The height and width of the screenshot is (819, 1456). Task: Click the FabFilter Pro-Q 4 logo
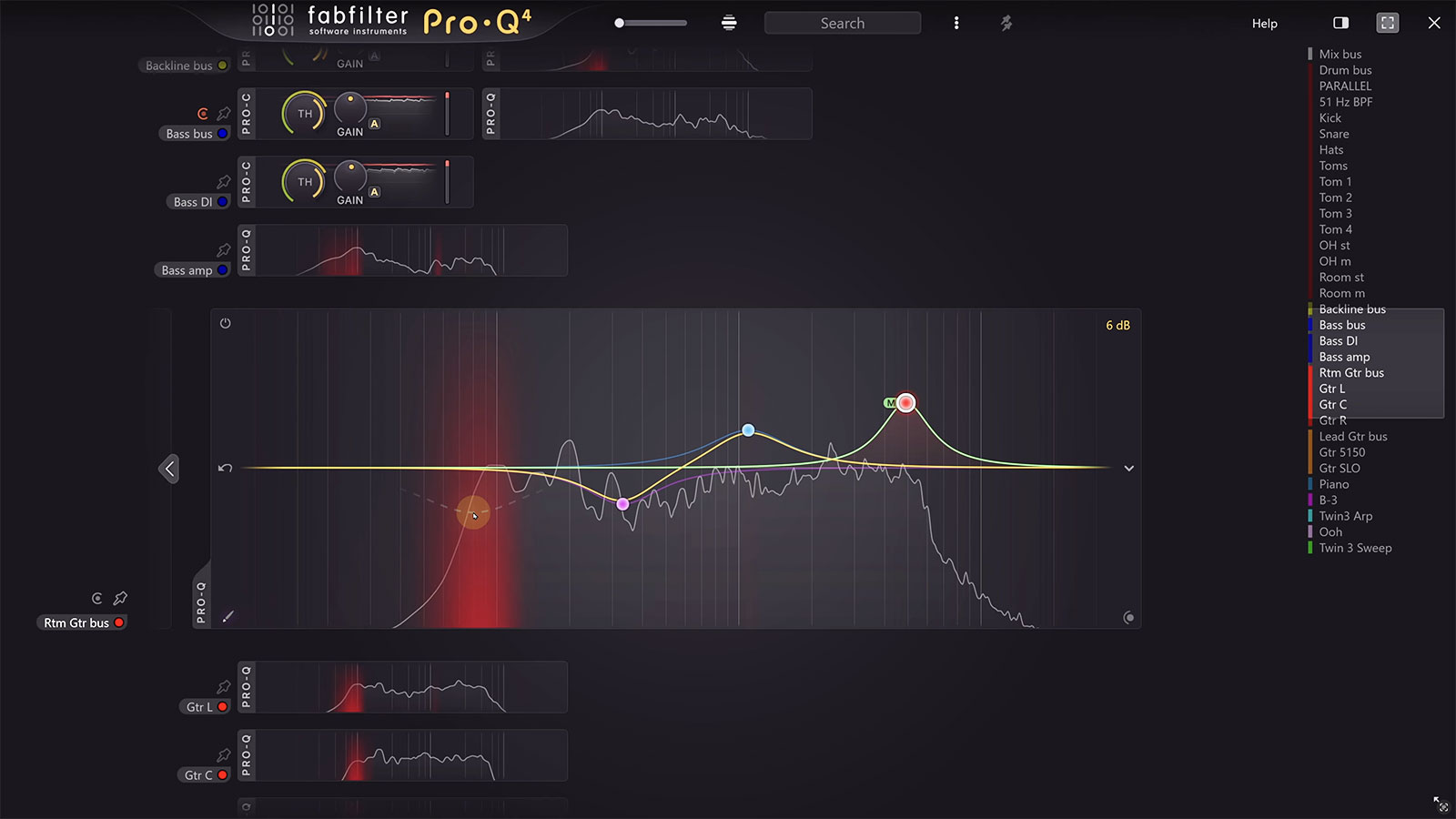click(391, 21)
